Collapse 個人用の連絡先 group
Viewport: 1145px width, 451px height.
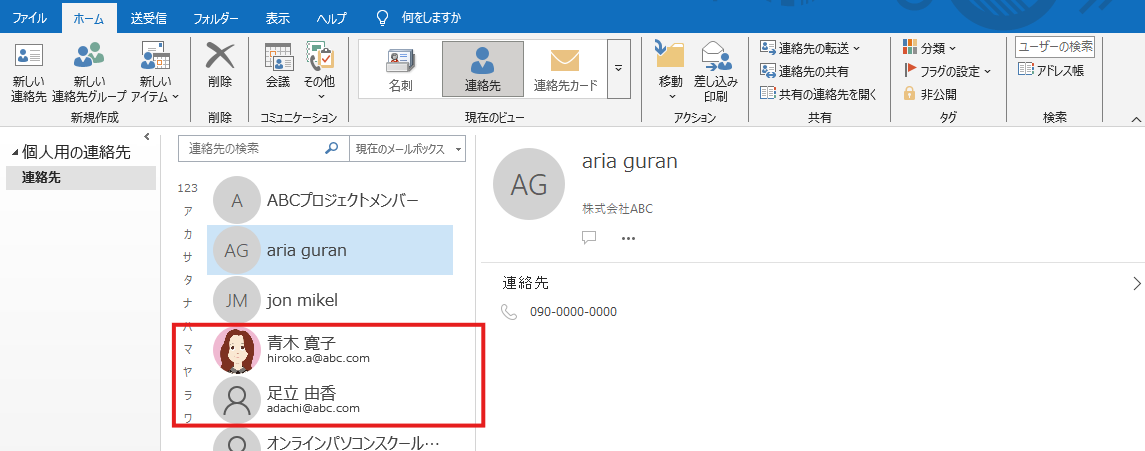click(15, 153)
